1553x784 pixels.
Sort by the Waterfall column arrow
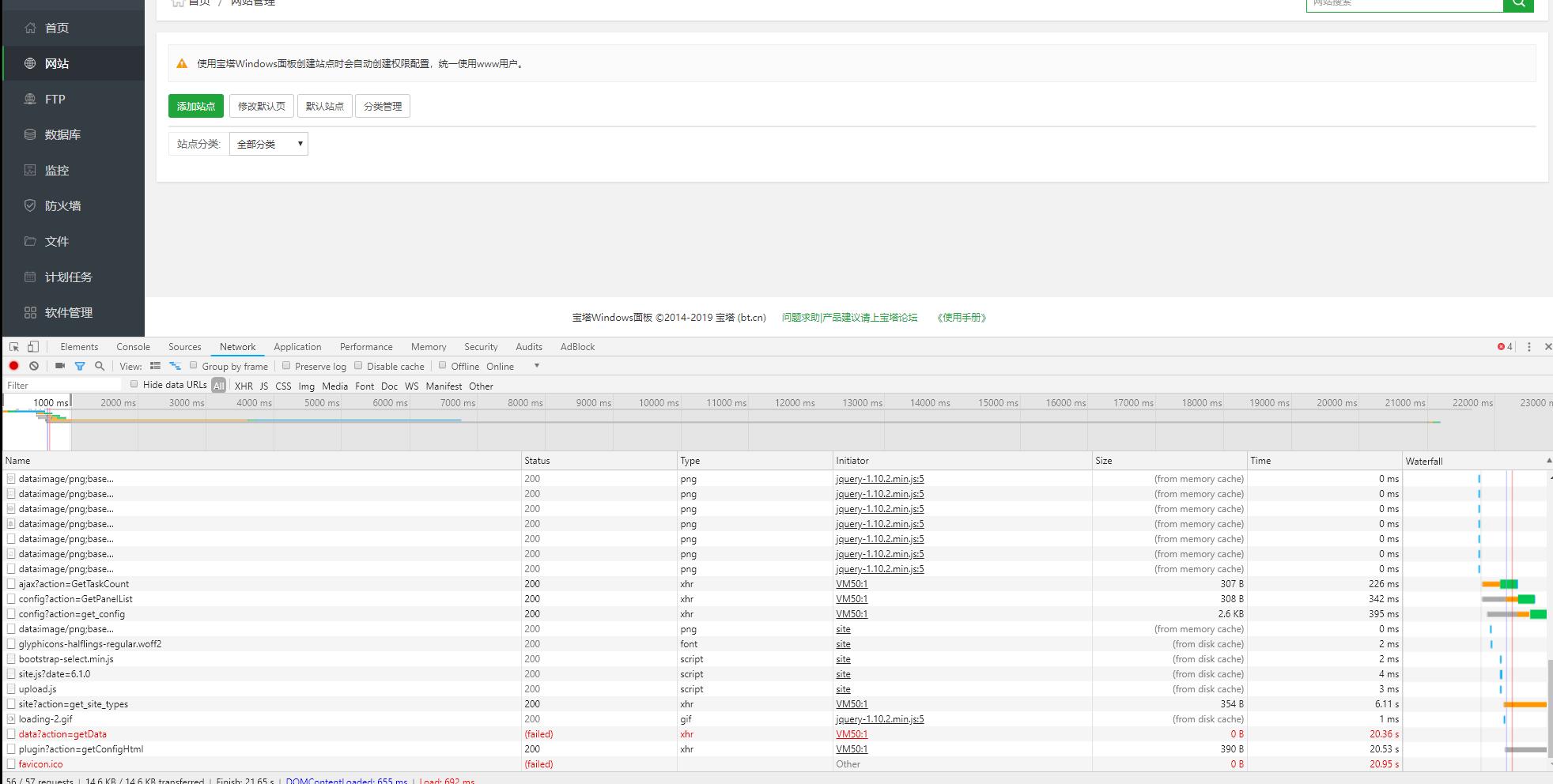point(1548,461)
